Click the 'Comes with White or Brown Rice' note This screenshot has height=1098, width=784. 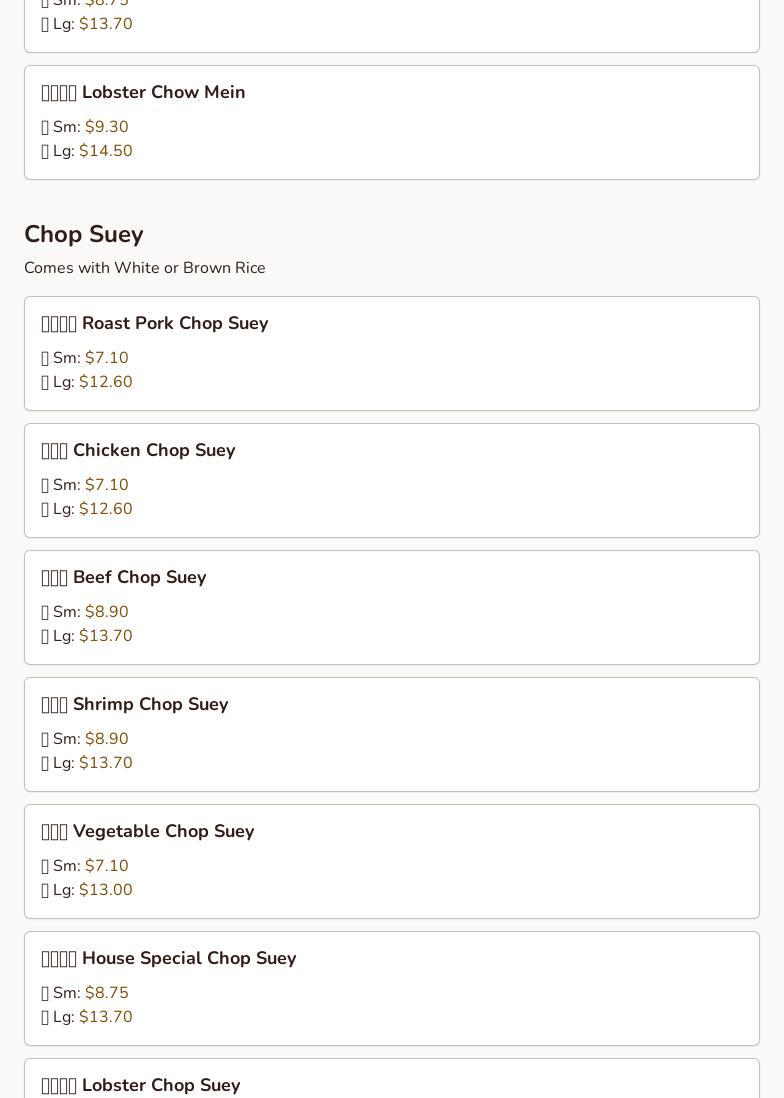(145, 268)
